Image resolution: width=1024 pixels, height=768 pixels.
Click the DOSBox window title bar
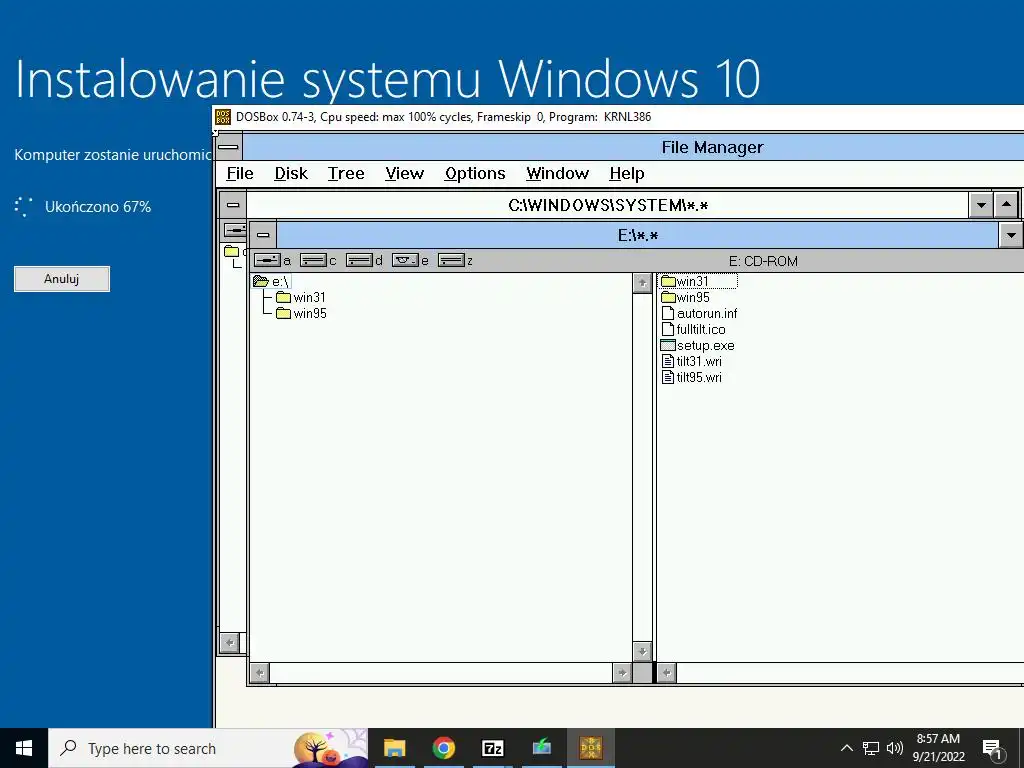[618, 118]
